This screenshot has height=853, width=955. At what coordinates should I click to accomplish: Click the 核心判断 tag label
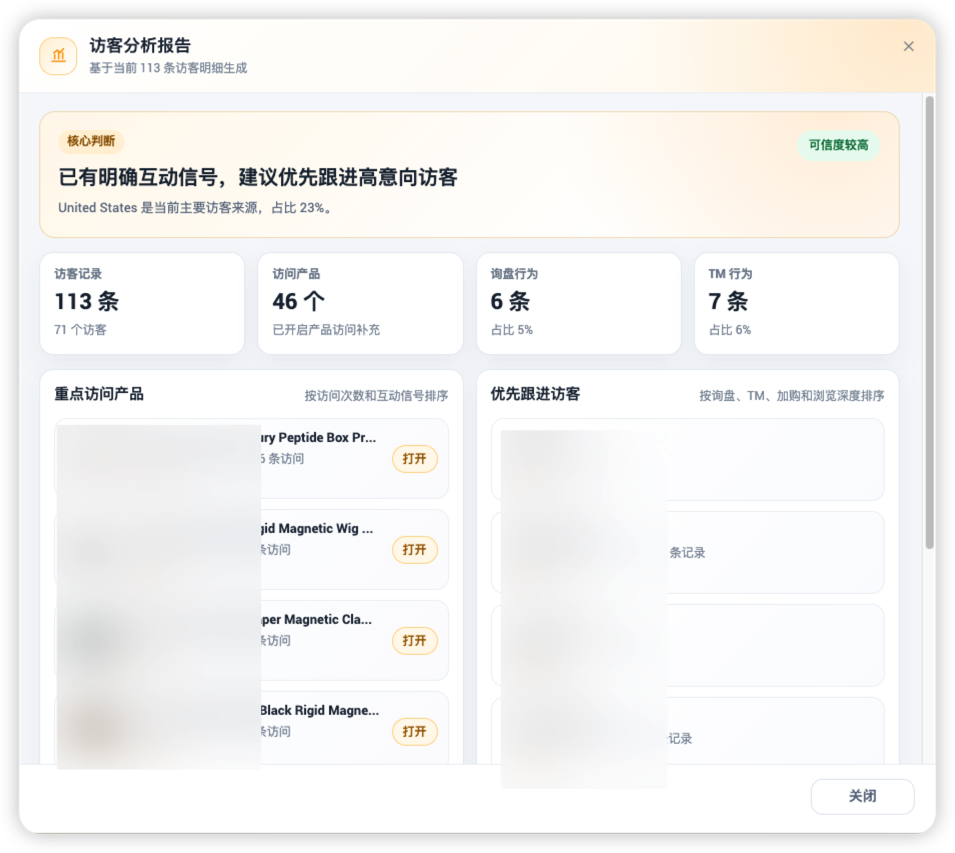[x=91, y=141]
